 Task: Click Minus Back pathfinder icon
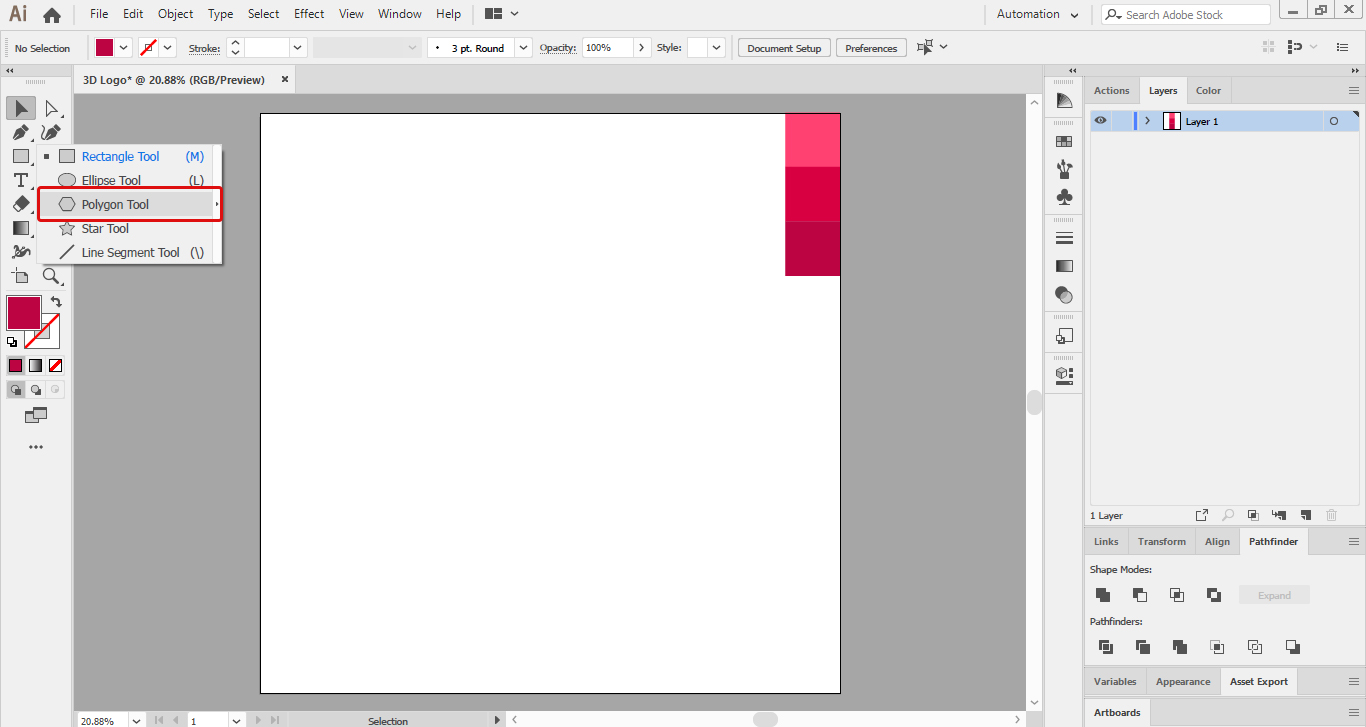1293,647
